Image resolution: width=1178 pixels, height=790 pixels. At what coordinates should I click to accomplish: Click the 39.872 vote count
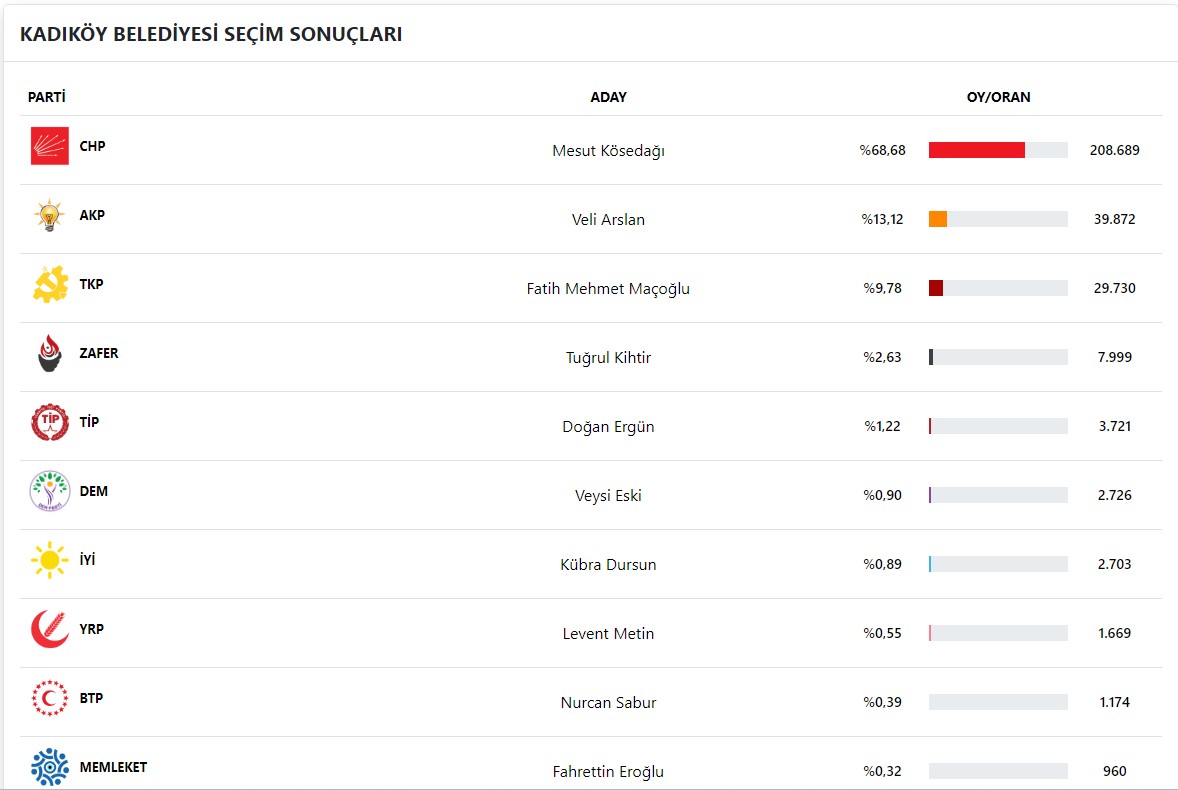coord(1115,219)
